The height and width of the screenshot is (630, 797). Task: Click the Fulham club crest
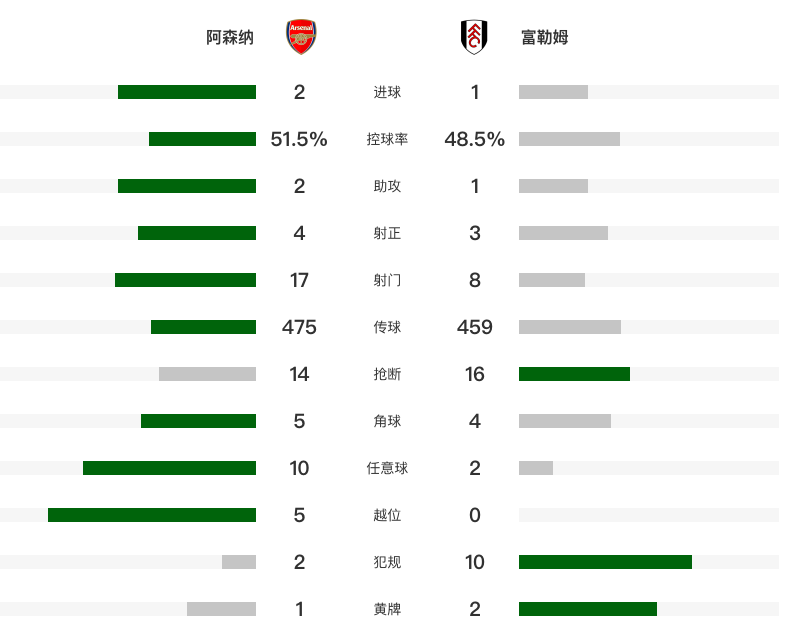pos(474,37)
